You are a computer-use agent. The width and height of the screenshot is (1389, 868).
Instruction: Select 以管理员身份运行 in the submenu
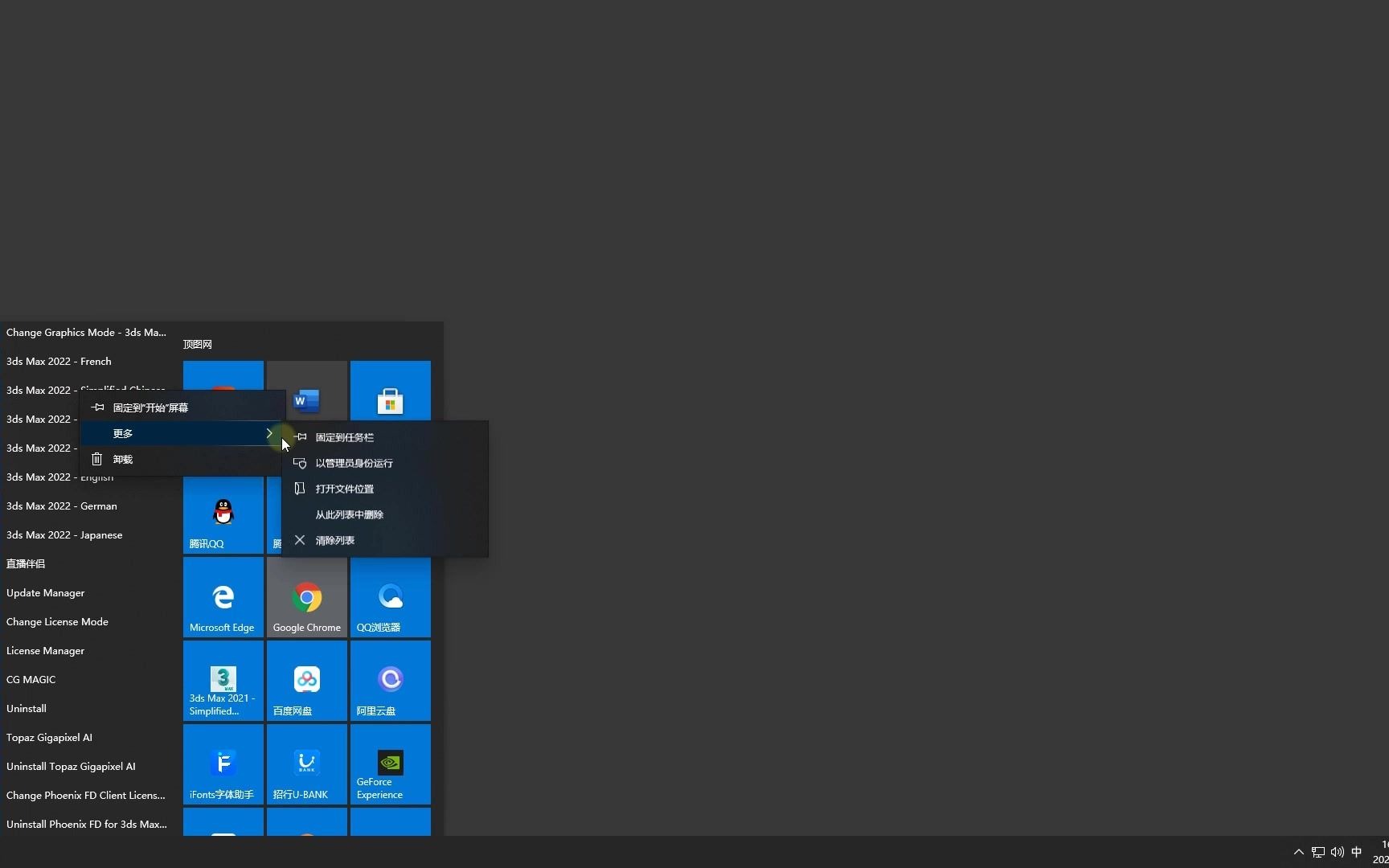(385, 463)
